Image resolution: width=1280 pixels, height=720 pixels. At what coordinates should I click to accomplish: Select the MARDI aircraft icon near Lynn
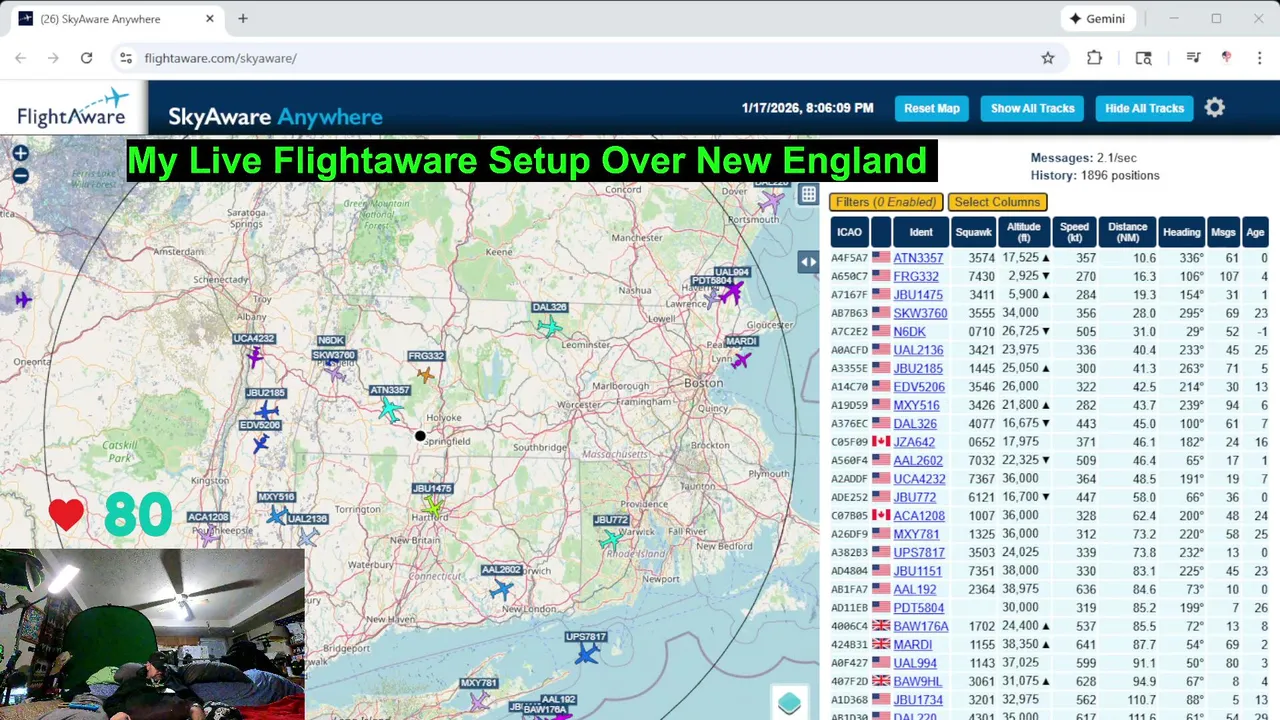741,360
